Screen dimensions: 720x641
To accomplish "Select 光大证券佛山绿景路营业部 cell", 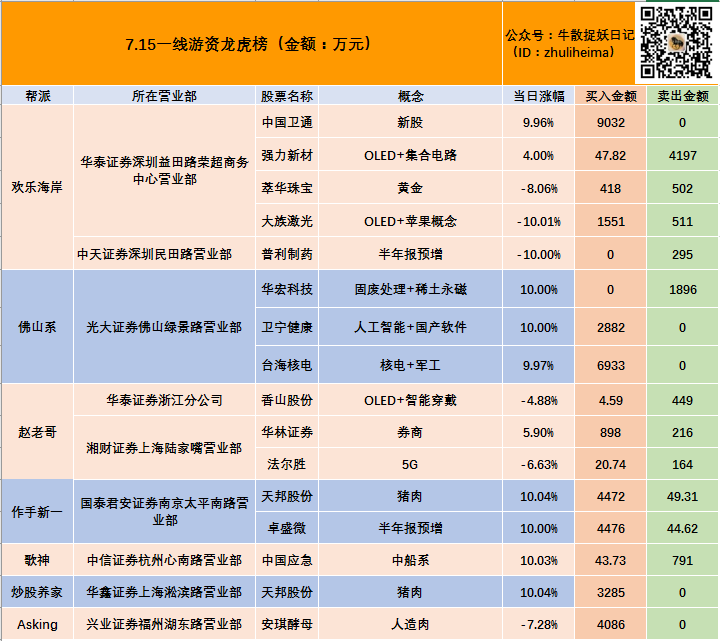I will point(165,327).
